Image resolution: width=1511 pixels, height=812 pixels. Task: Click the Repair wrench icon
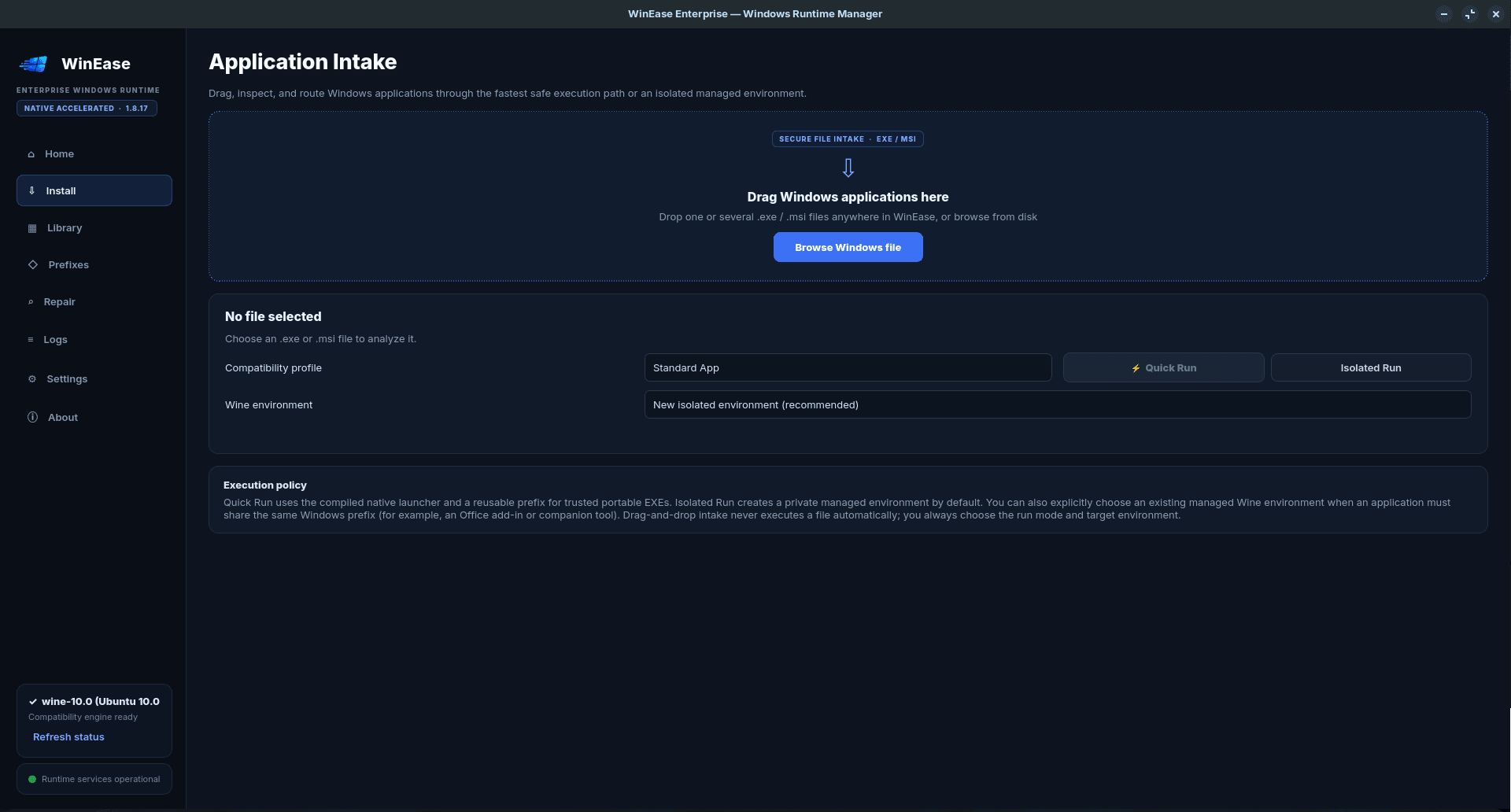point(31,302)
